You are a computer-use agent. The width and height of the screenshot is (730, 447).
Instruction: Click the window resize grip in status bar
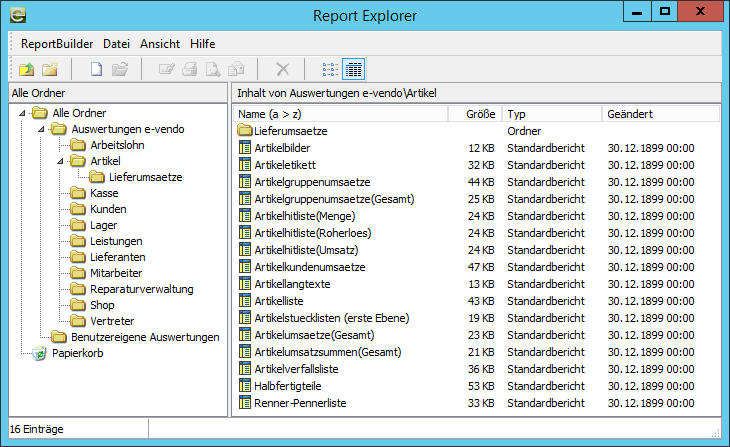coord(716,433)
